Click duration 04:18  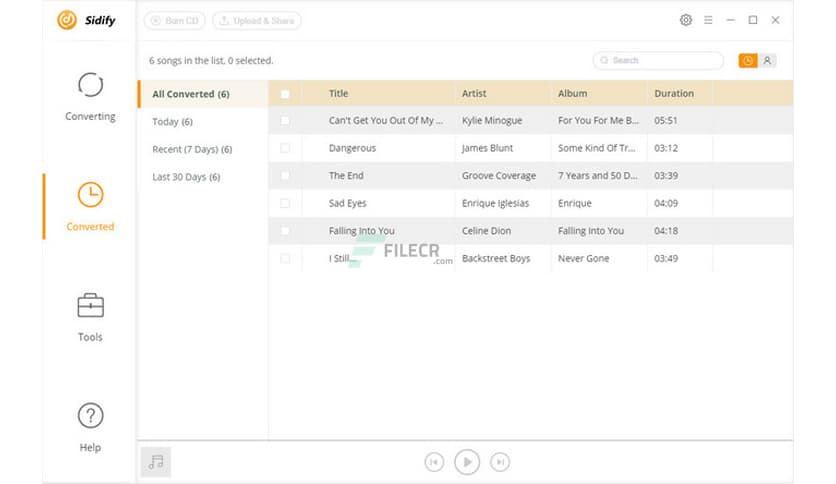click(x=666, y=231)
